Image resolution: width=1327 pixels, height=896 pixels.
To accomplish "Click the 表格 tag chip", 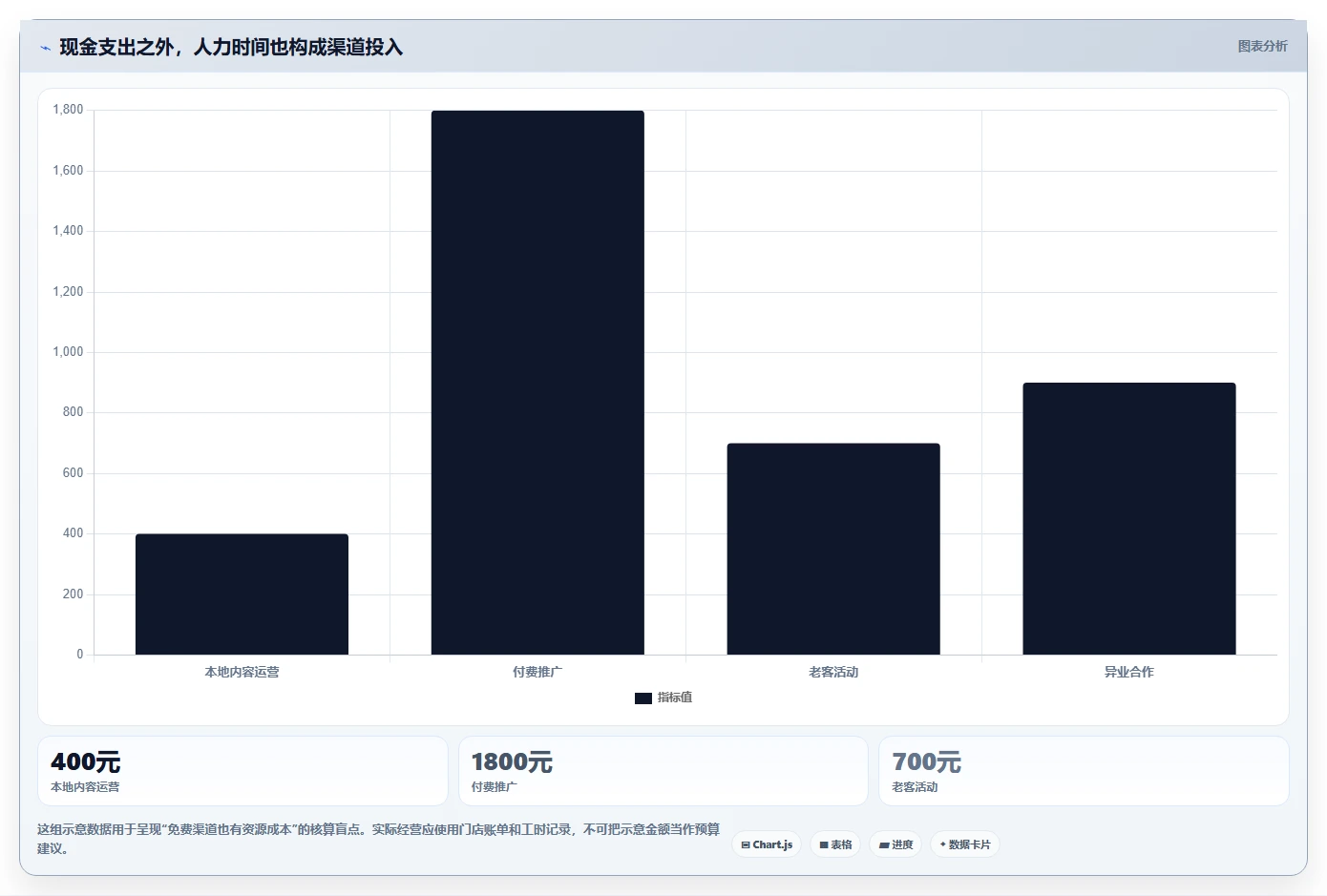I will (835, 844).
